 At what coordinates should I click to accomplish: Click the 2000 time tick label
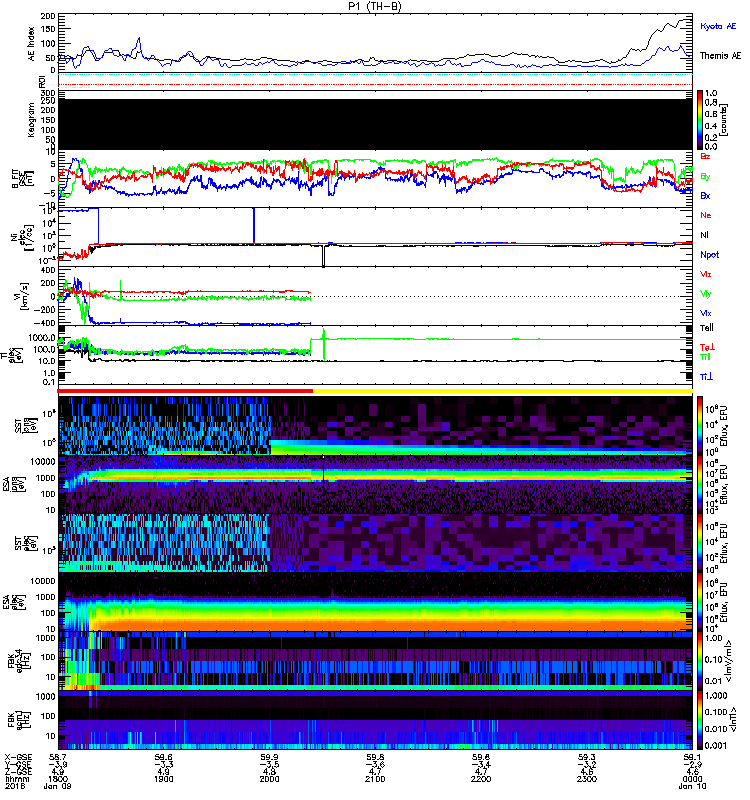point(269,779)
